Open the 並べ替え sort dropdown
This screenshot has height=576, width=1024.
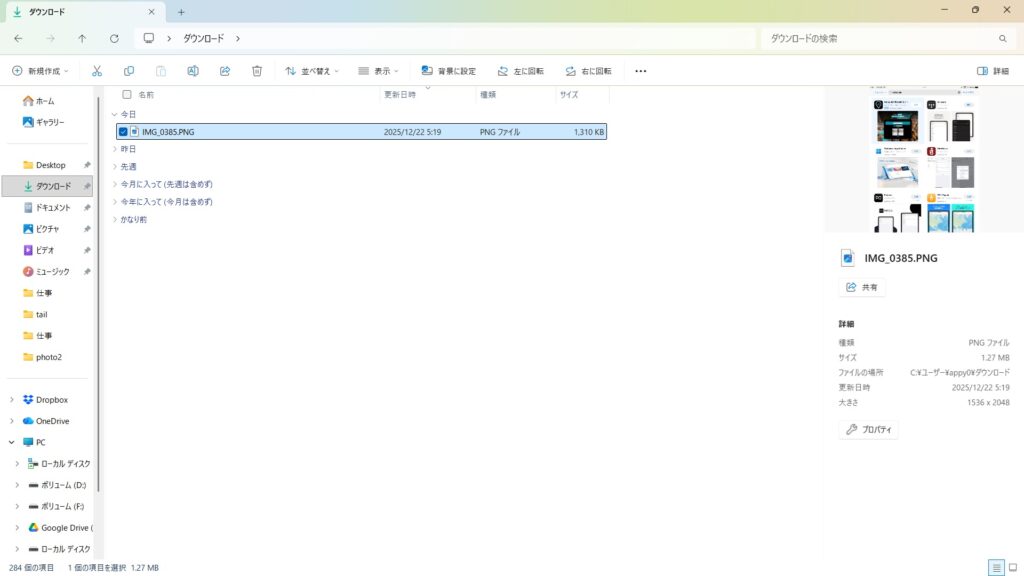(312, 71)
